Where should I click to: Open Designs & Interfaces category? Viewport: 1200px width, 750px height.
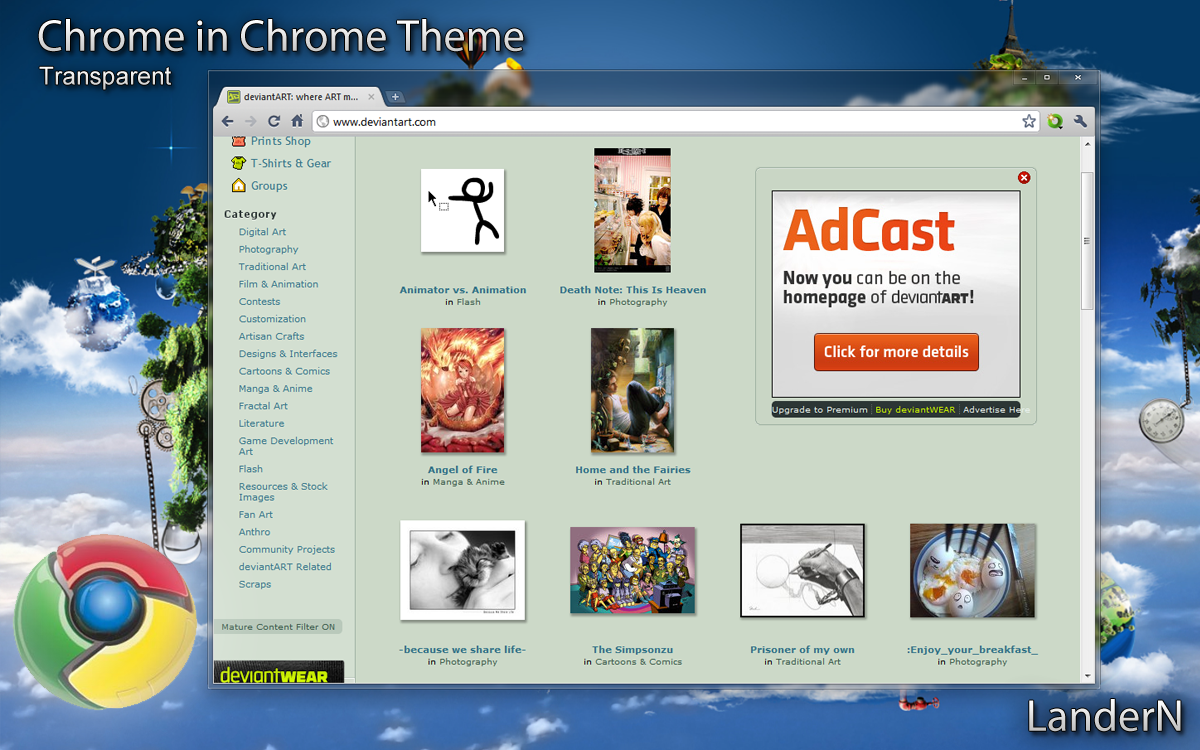point(288,354)
